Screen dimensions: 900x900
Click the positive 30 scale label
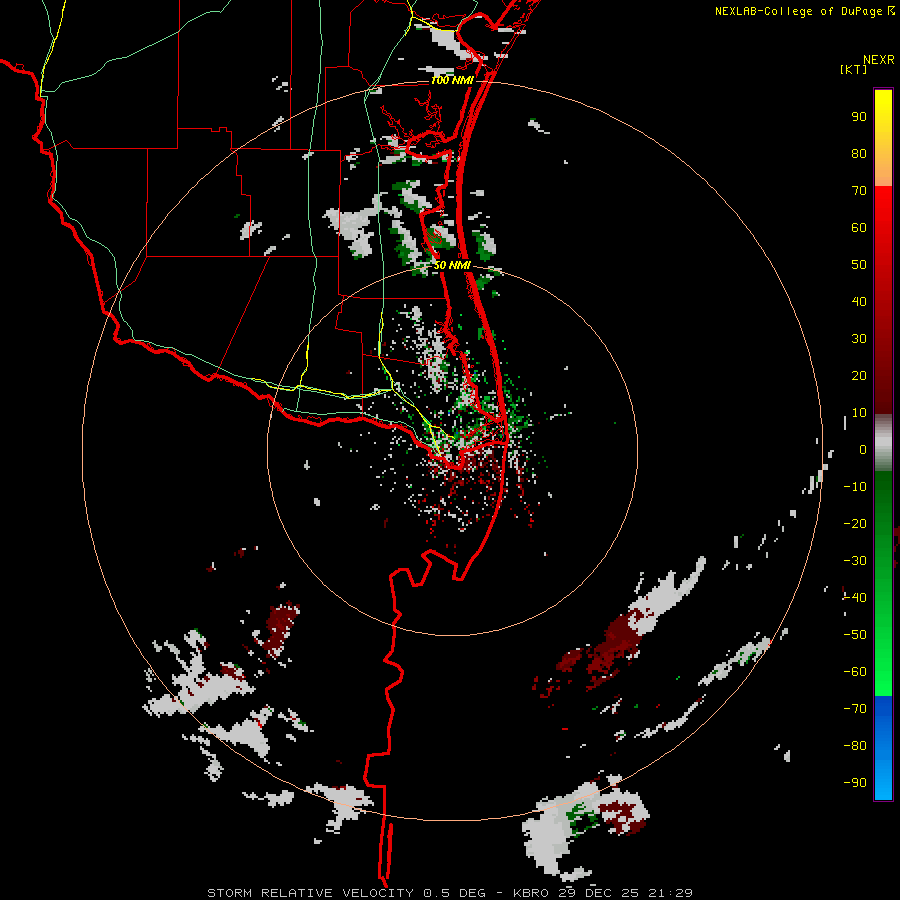tap(859, 339)
